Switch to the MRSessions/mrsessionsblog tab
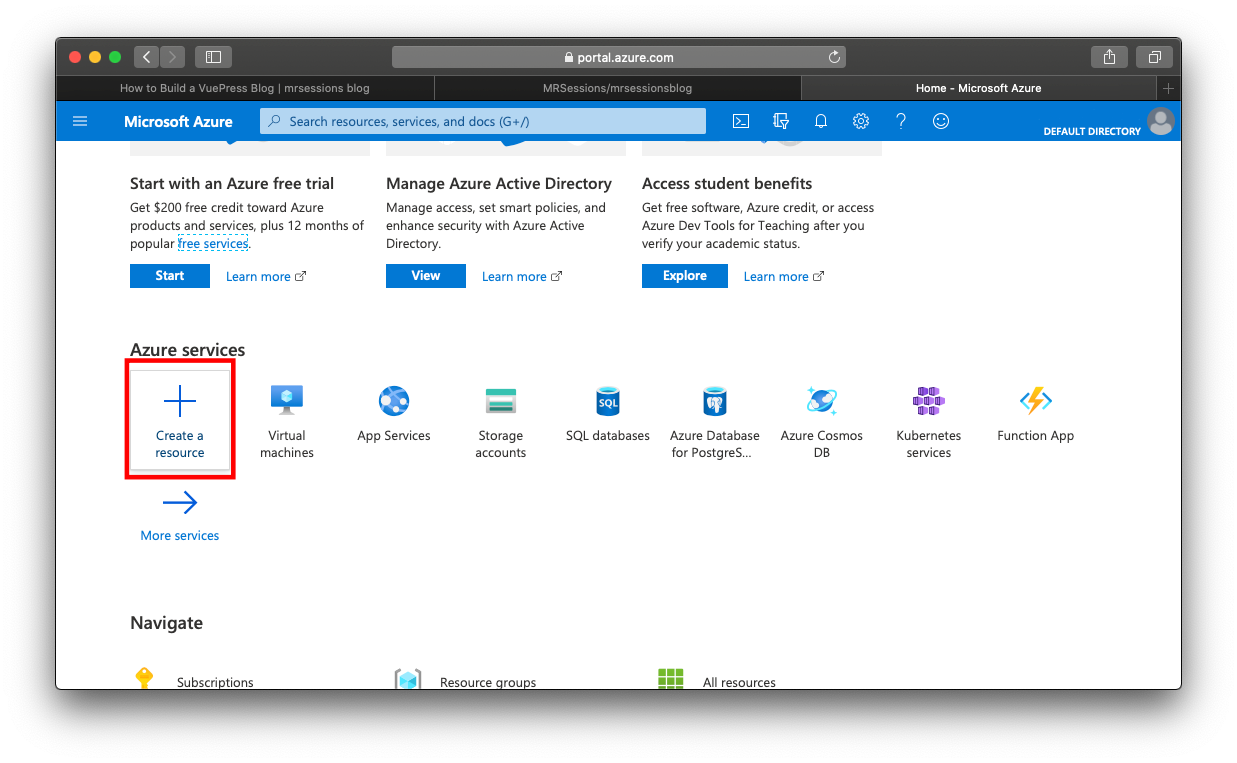1237x763 pixels. click(617, 88)
